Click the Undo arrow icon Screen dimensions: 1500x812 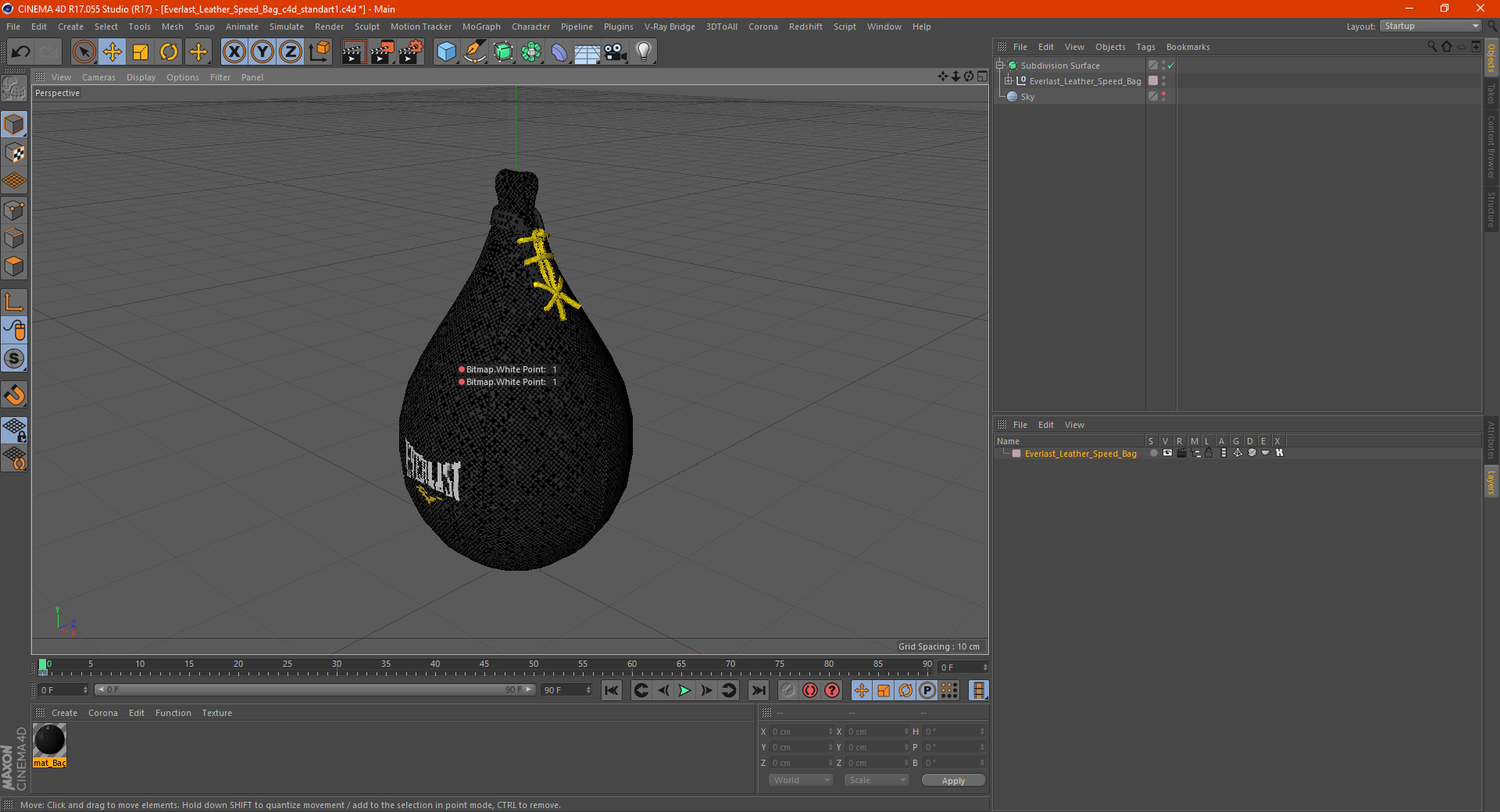[x=20, y=52]
